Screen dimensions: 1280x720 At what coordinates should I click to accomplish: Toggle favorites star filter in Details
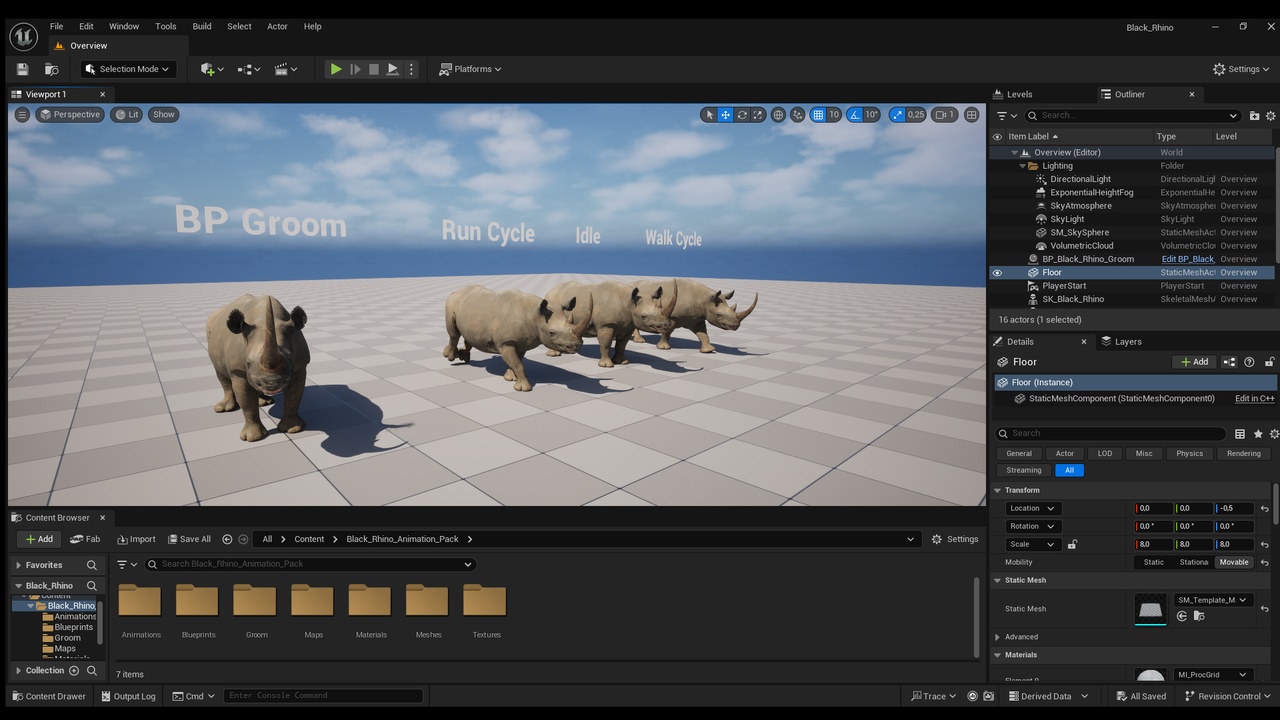pyautogui.click(x=1258, y=434)
